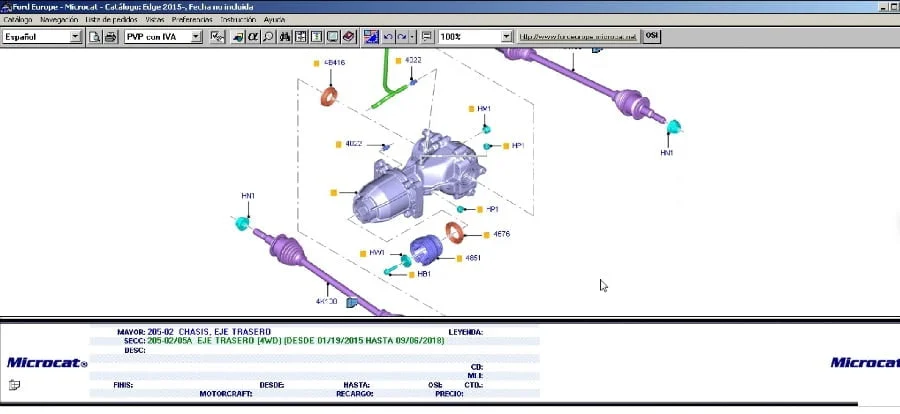The image size is (900, 414).
Task: Open the Catálogo menu
Action: pos(18,20)
